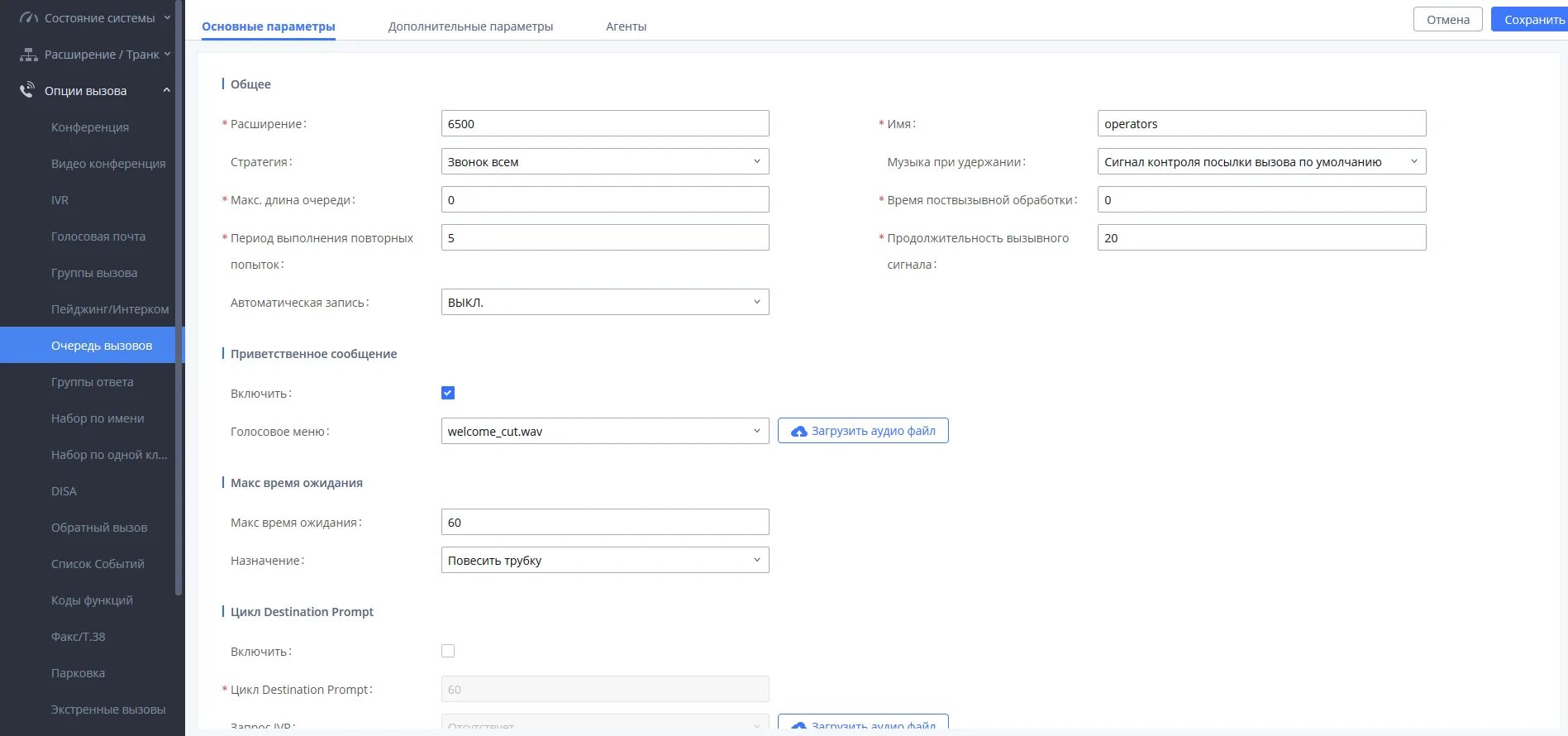The image size is (1568, 736).
Task: Click the sidebar vertical scrollbar
Action: coord(179,298)
